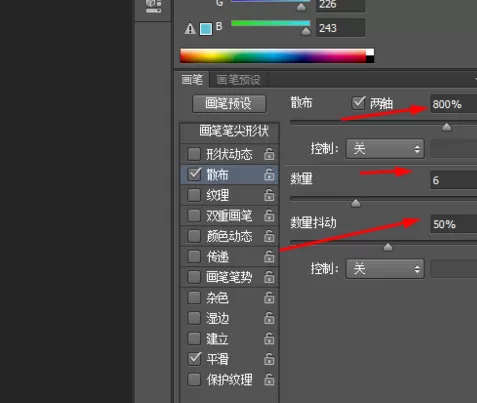Click black swatch at end of color ramp
This screenshot has width=477, height=403.
pyautogui.click(x=370, y=60)
